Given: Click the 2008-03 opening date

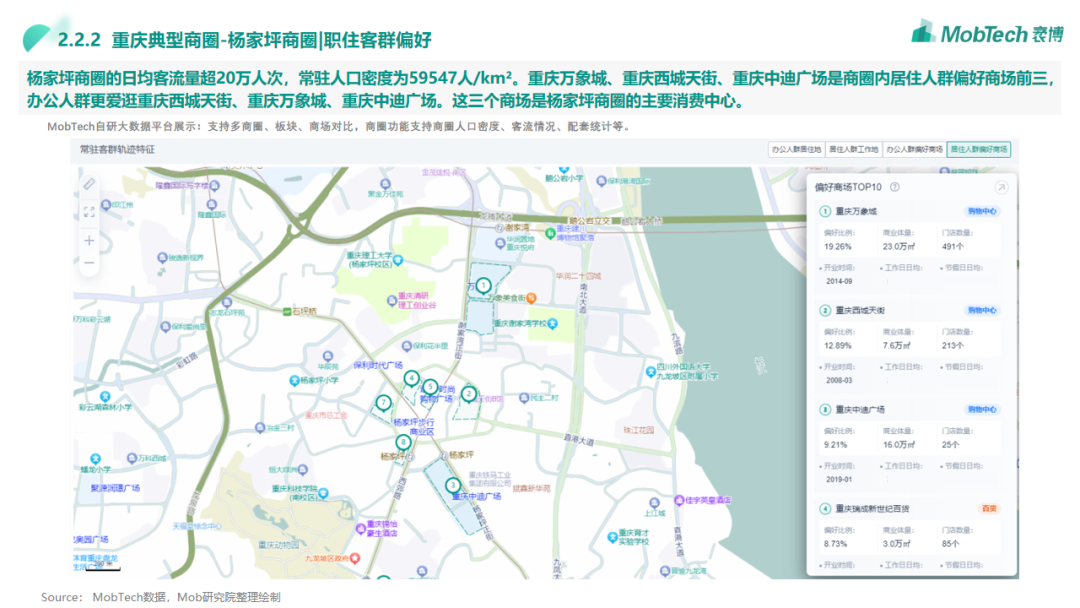Looking at the screenshot, I should [x=839, y=381].
